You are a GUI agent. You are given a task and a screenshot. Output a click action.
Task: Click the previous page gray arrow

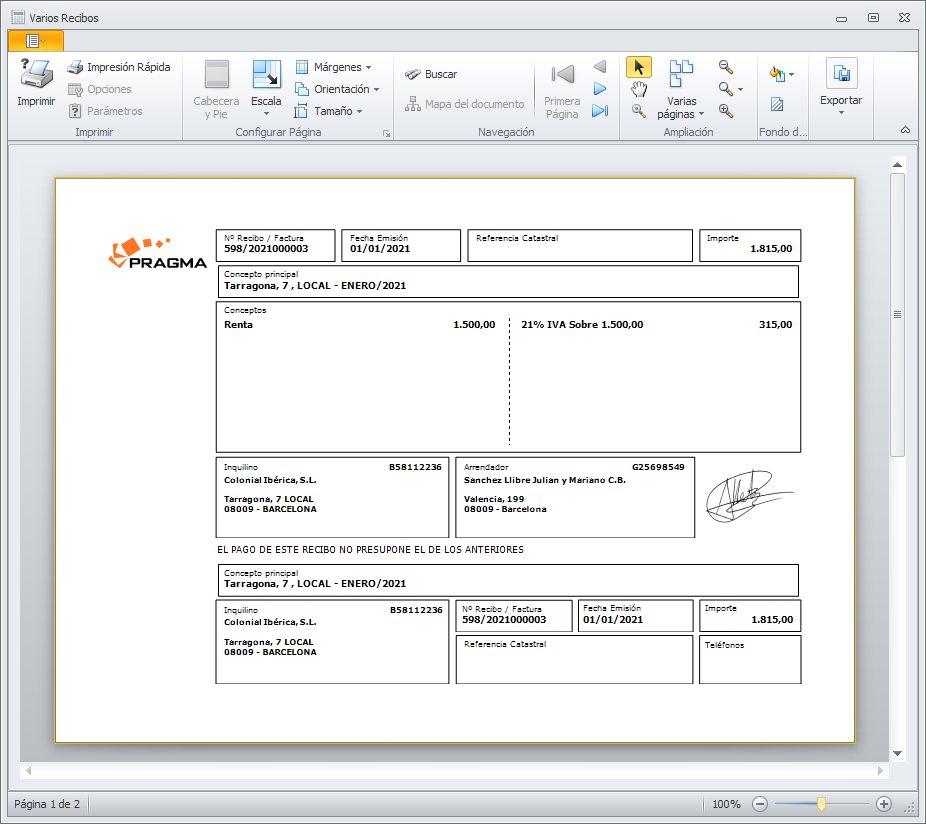[600, 67]
